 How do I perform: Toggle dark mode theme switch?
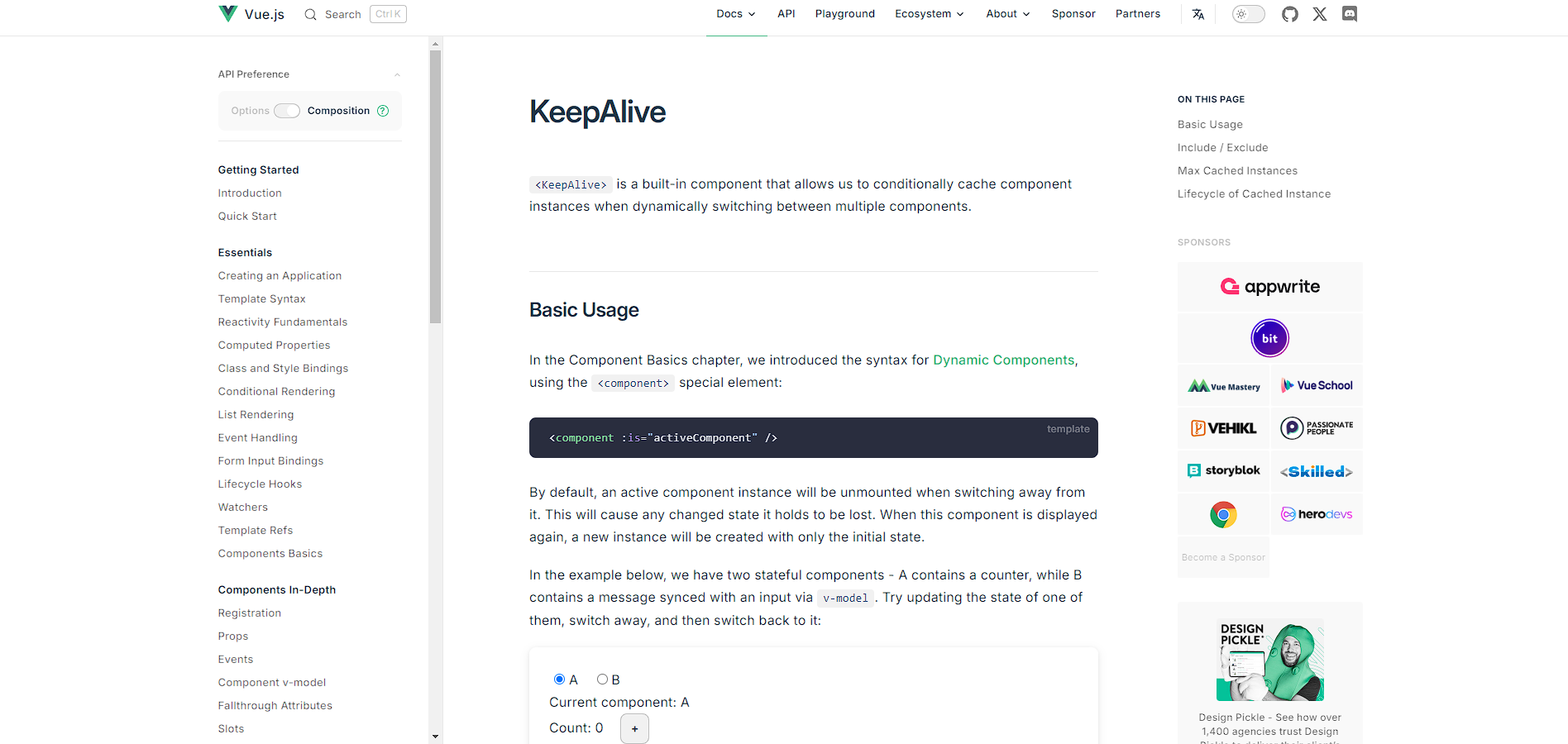click(x=1248, y=14)
